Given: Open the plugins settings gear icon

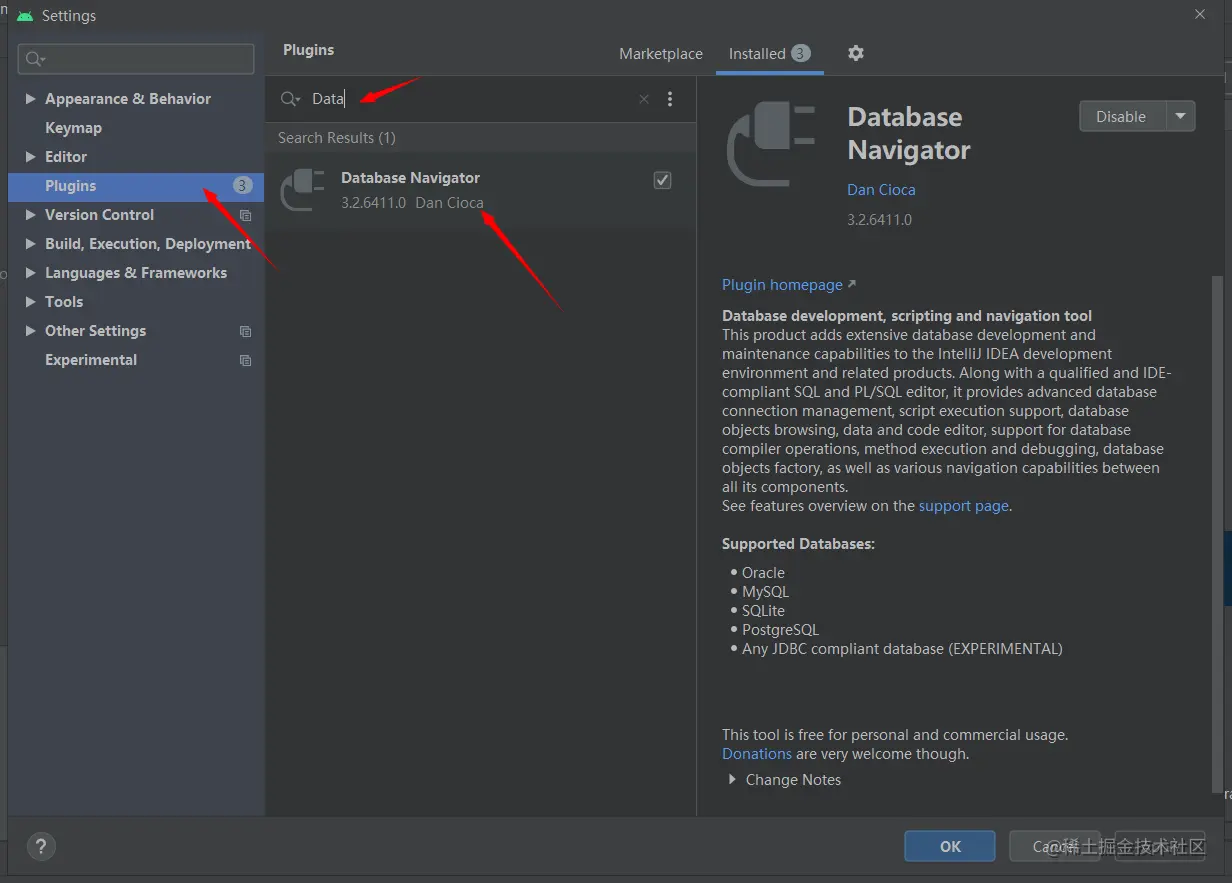Looking at the screenshot, I should click(856, 53).
